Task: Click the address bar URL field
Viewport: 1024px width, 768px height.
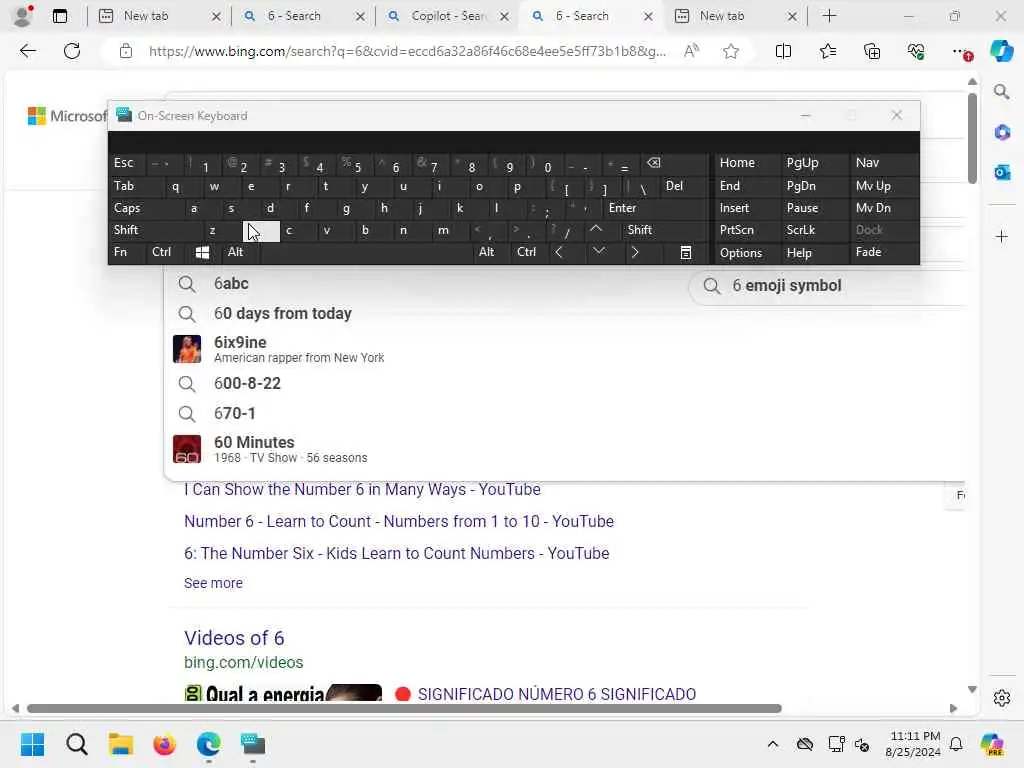Action: point(407,51)
